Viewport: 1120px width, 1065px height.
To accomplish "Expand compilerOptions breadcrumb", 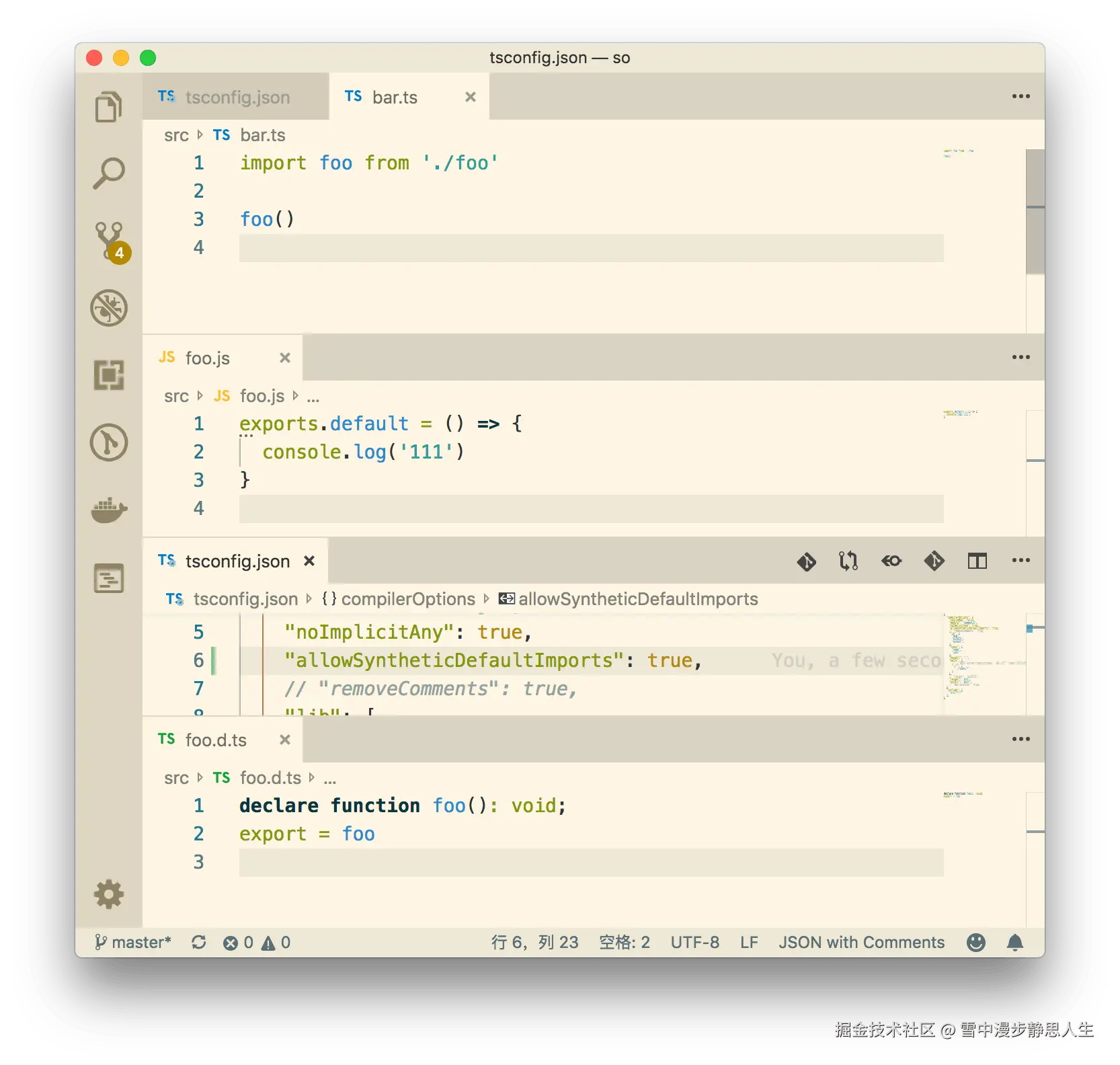I will 398,598.
